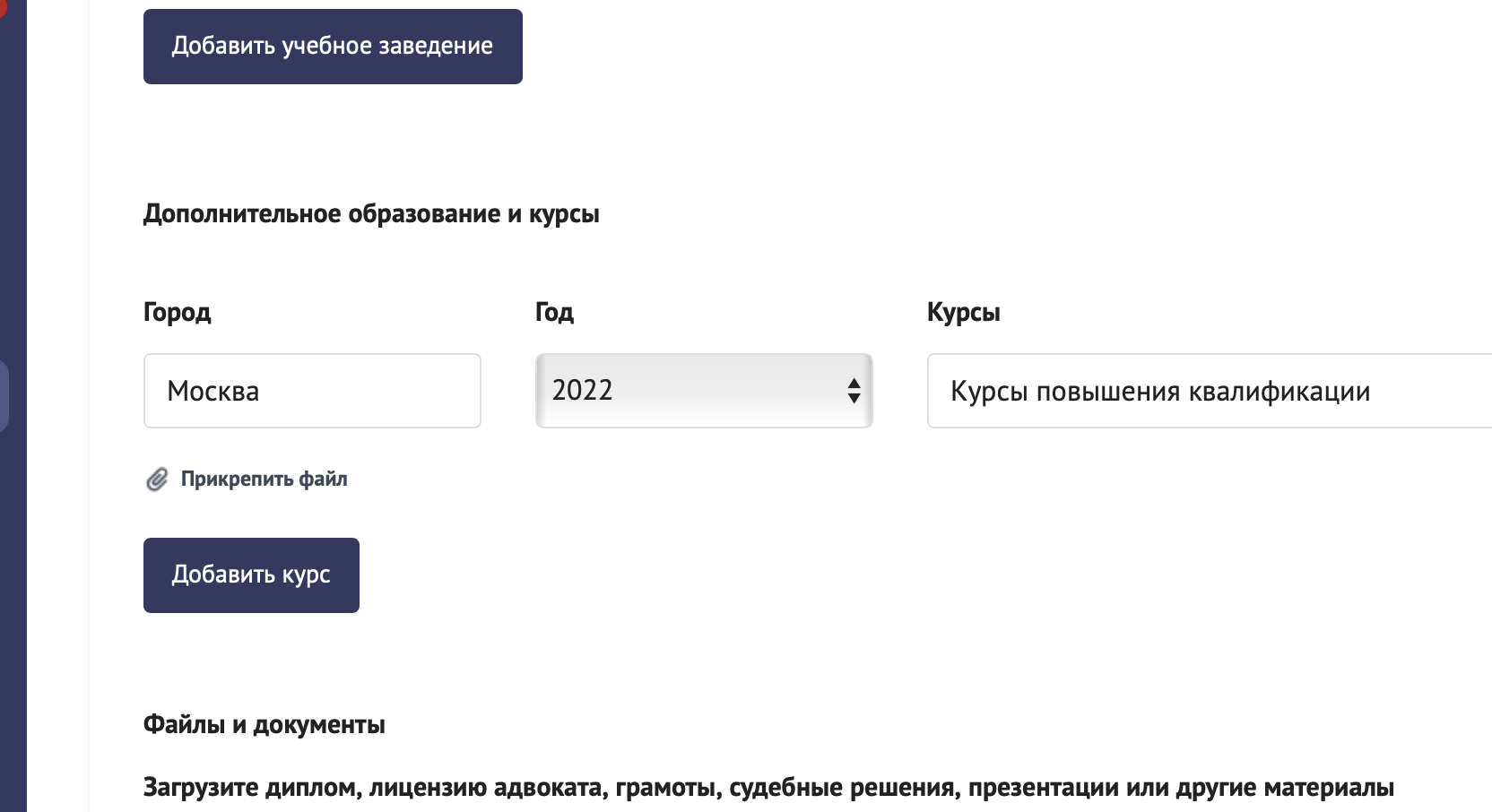Click the Год field label

coord(554,312)
